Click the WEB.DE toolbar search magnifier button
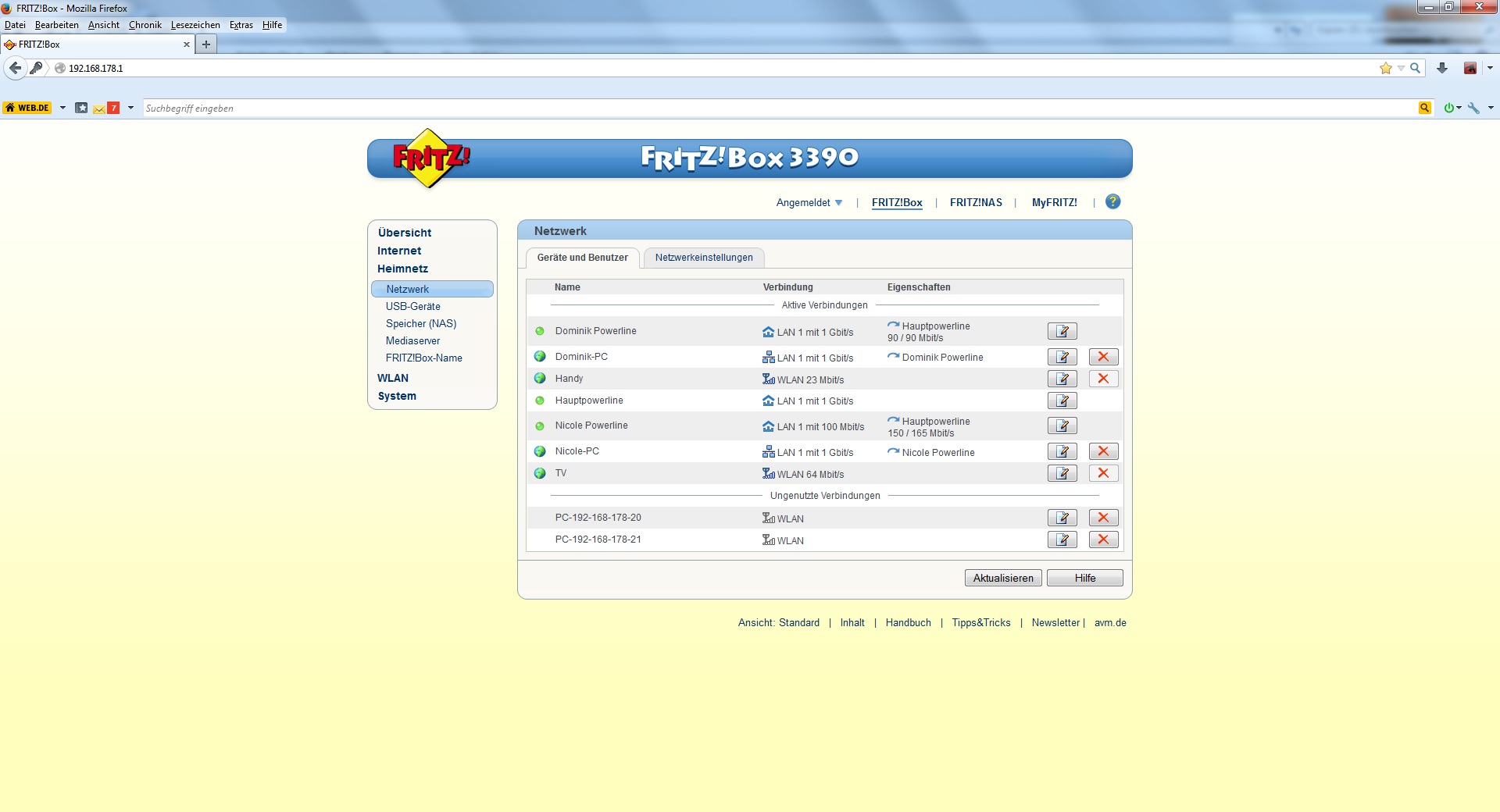The image size is (1500, 812). (1425, 108)
